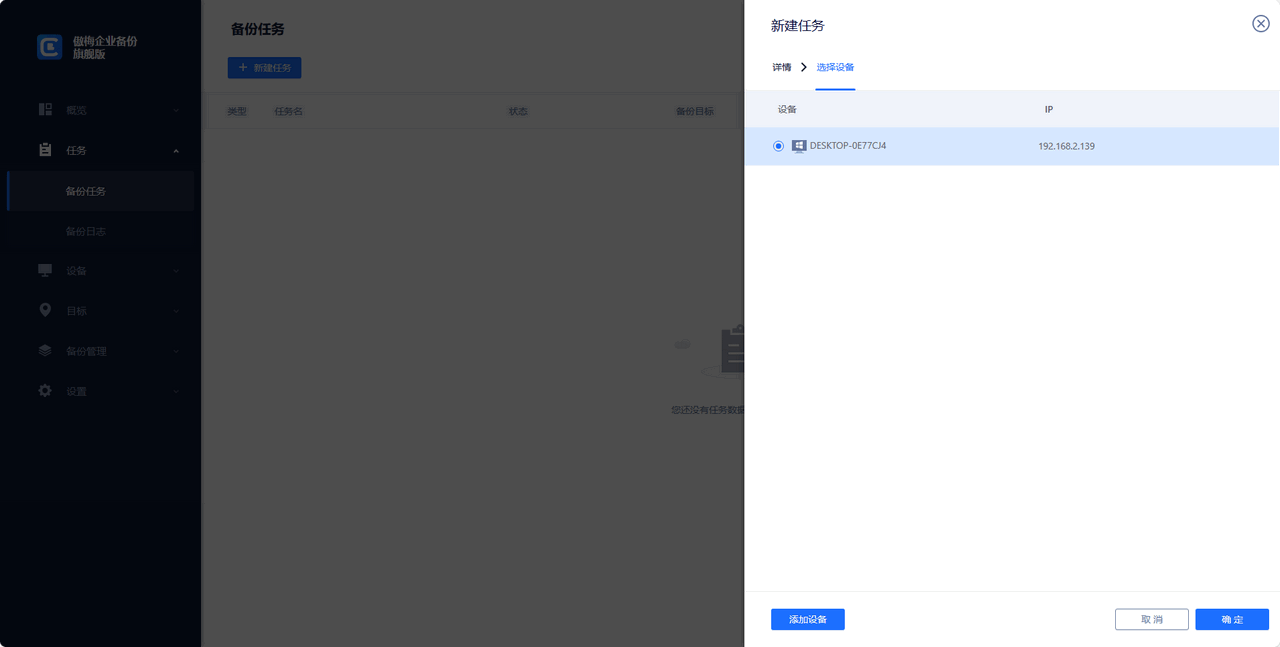Expand the 设备 menu chevron
Screen dimensions: 1280x647
coord(176,271)
